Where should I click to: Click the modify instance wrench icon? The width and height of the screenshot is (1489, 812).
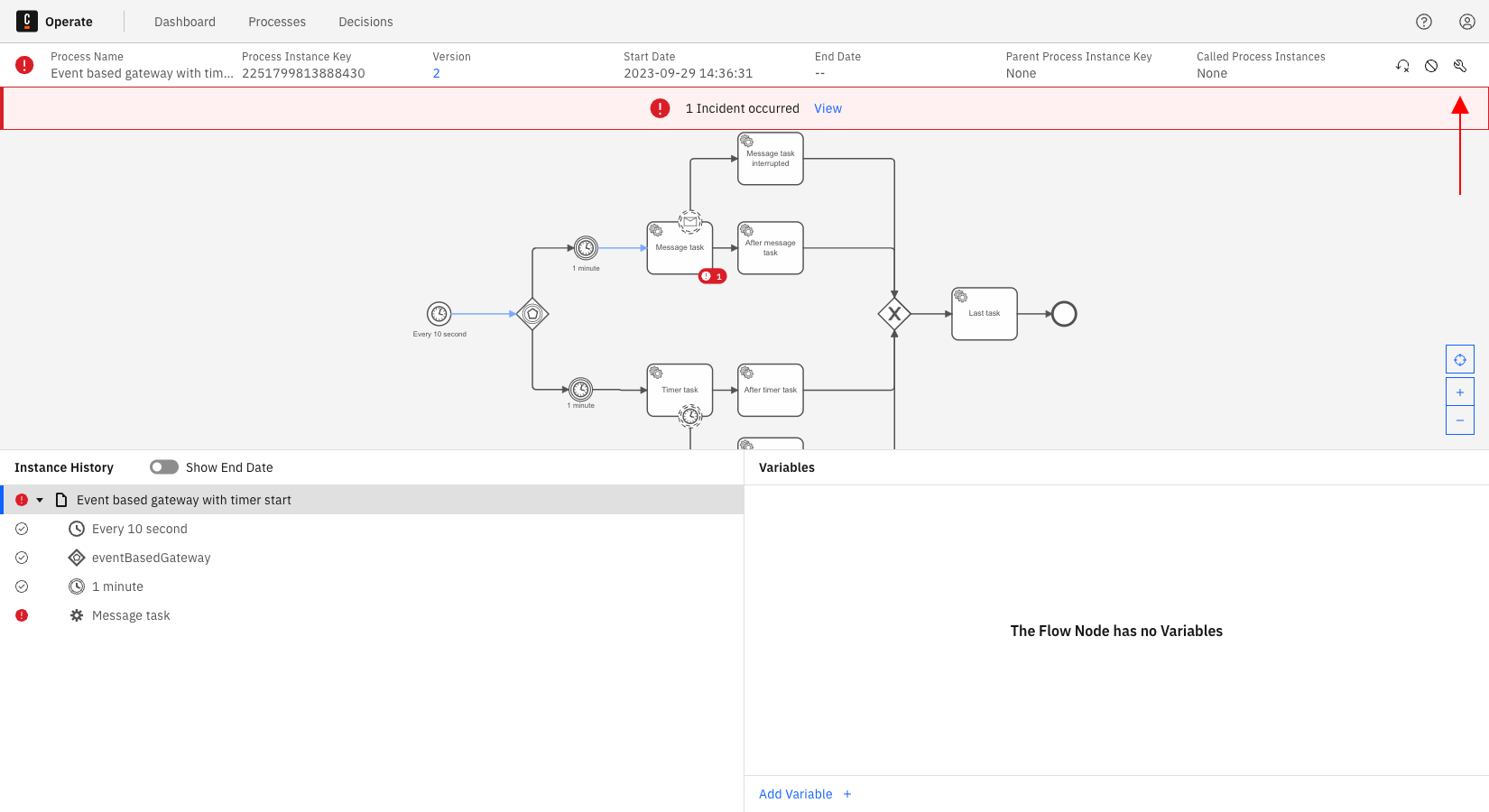[1460, 66]
